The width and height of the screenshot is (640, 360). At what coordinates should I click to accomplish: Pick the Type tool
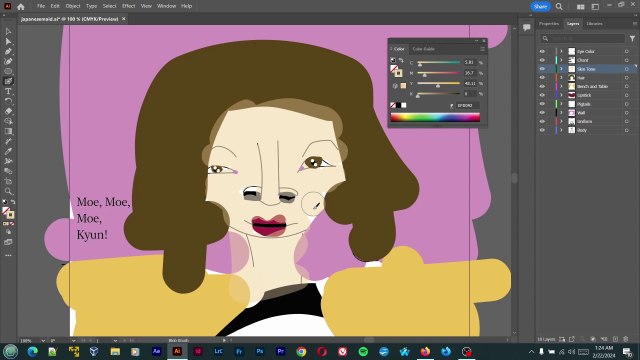coord(8,91)
